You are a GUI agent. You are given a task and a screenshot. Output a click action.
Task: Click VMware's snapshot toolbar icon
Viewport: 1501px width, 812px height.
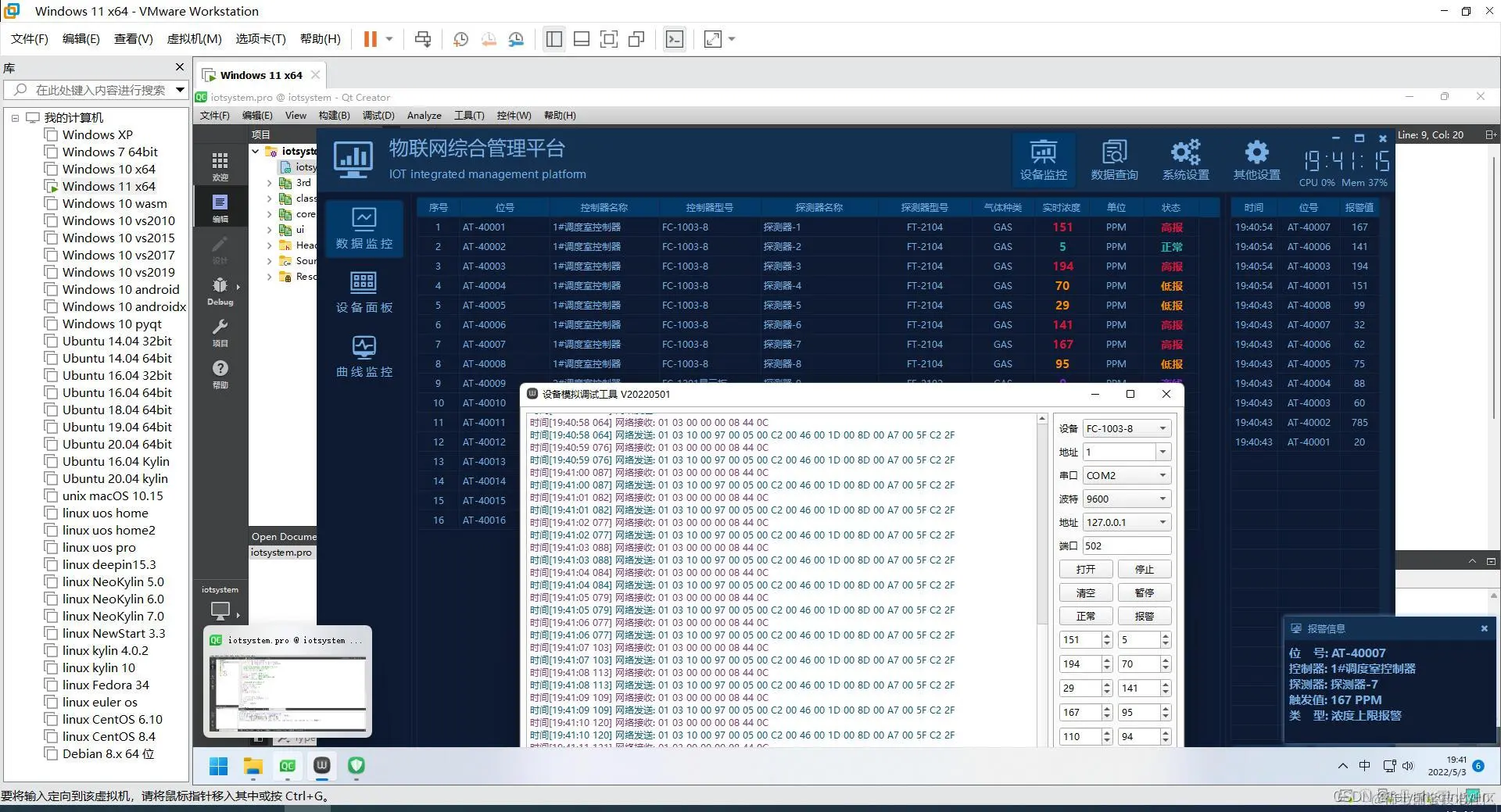pos(460,38)
